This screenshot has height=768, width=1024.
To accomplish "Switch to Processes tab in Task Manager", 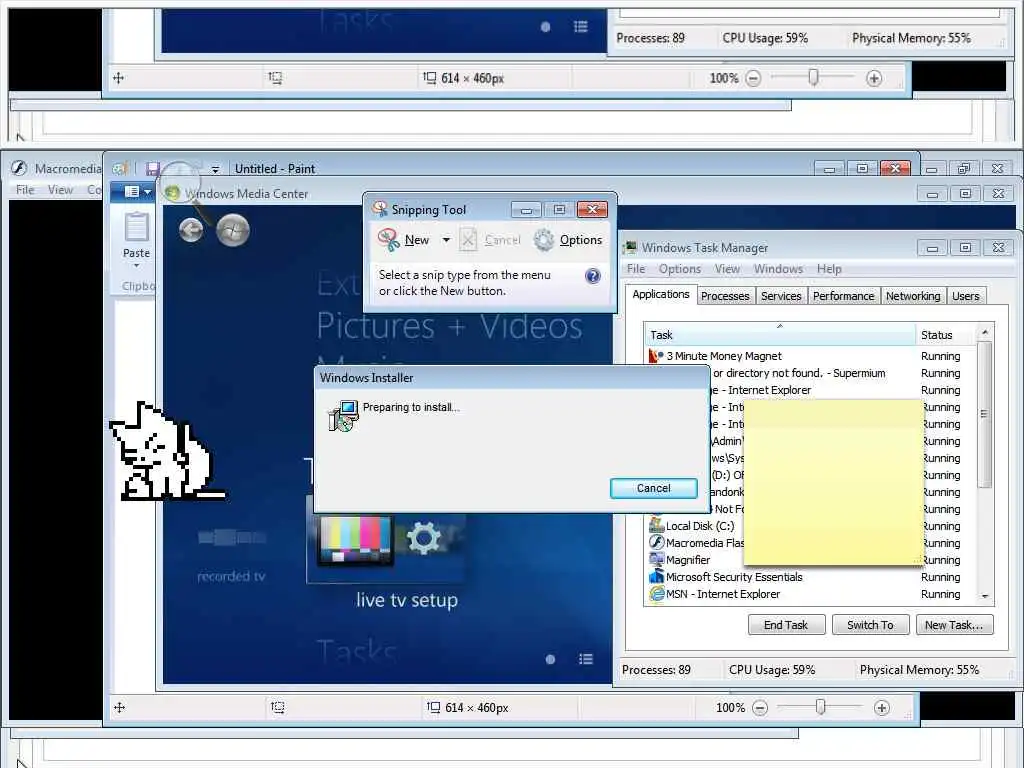I will pos(725,296).
